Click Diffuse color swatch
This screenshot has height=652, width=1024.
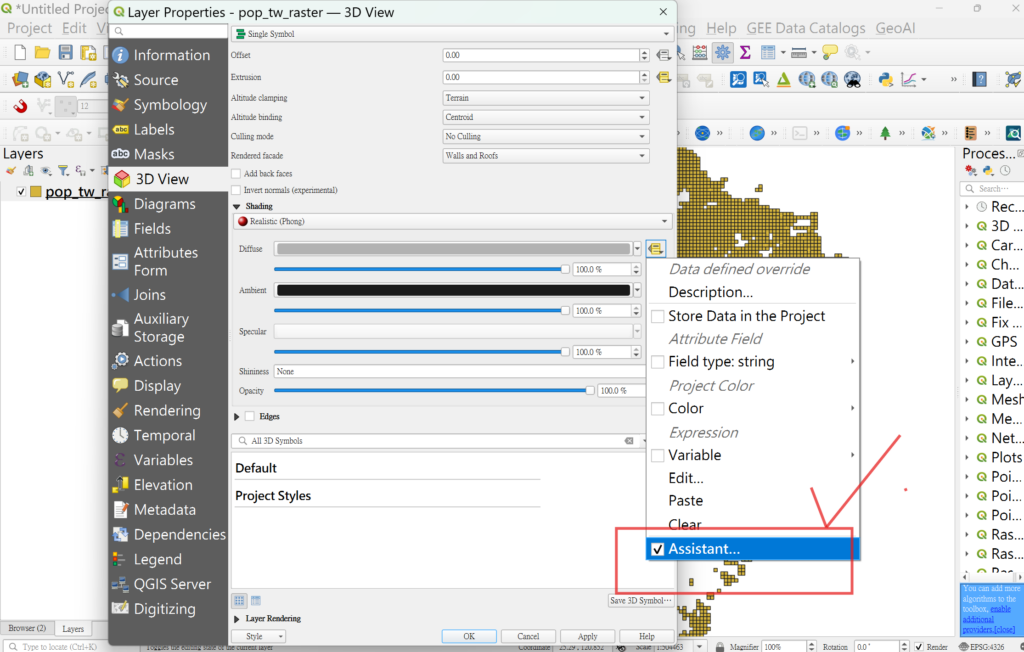coord(453,249)
